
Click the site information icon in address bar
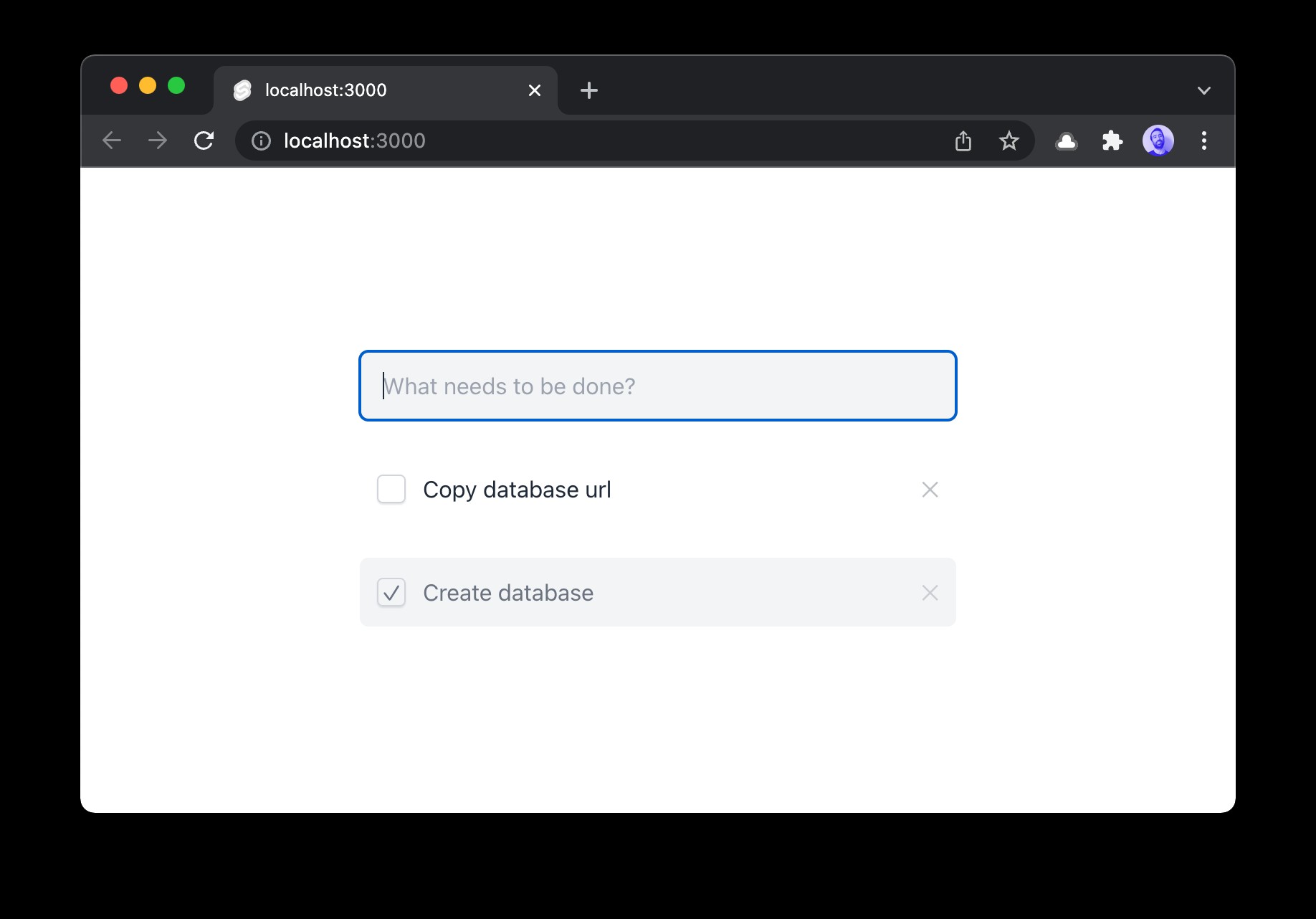pos(259,141)
